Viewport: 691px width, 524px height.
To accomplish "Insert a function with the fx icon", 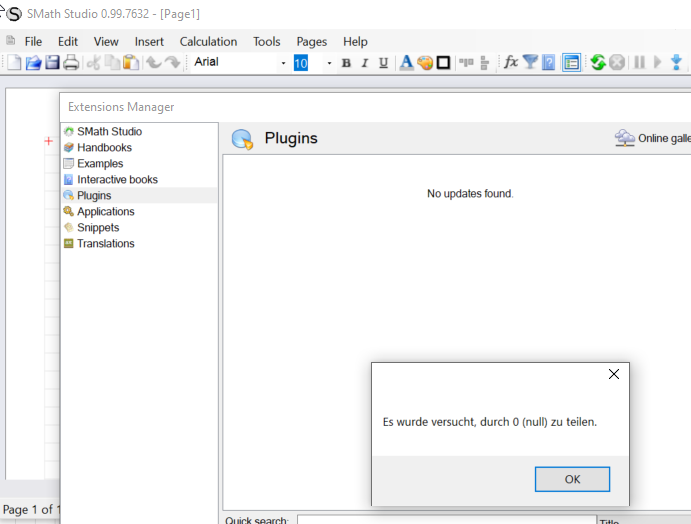I will coord(511,63).
